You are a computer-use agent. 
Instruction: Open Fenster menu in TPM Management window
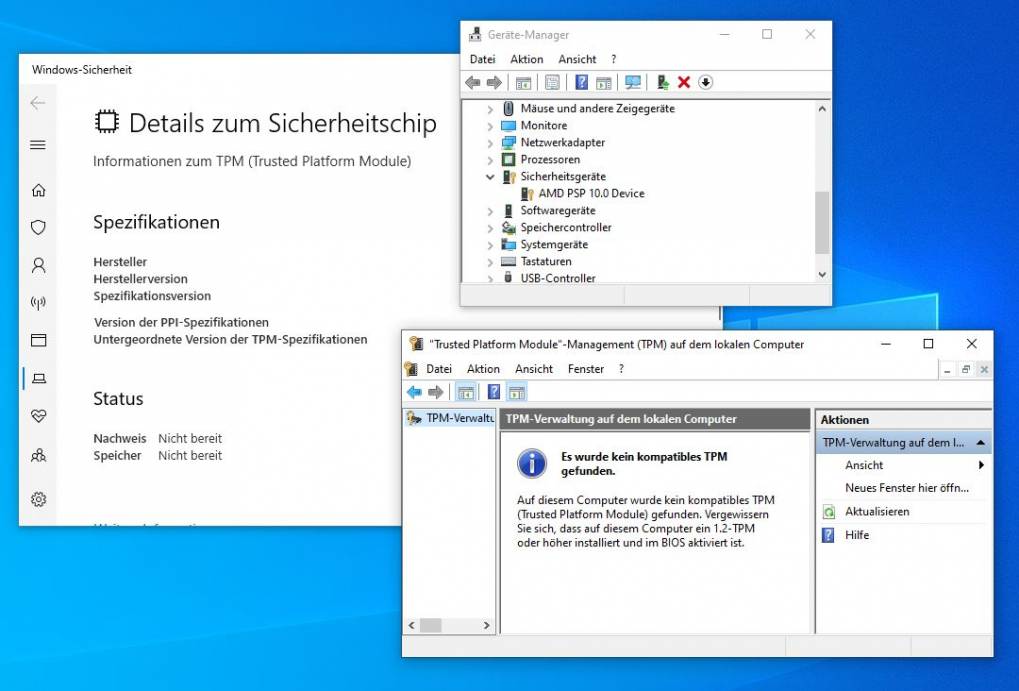(x=586, y=369)
